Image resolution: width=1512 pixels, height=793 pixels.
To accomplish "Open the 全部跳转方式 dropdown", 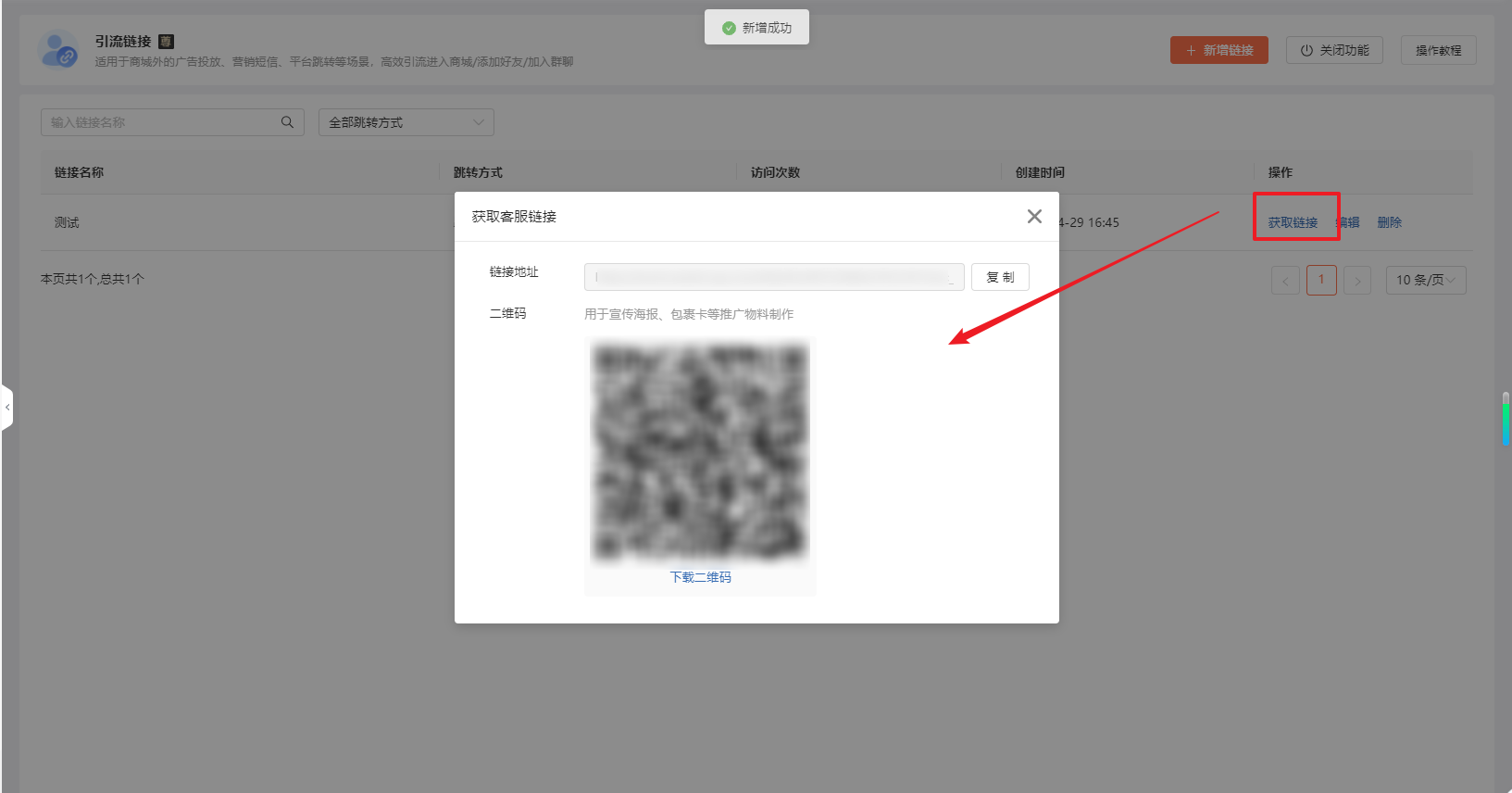I will coord(406,122).
